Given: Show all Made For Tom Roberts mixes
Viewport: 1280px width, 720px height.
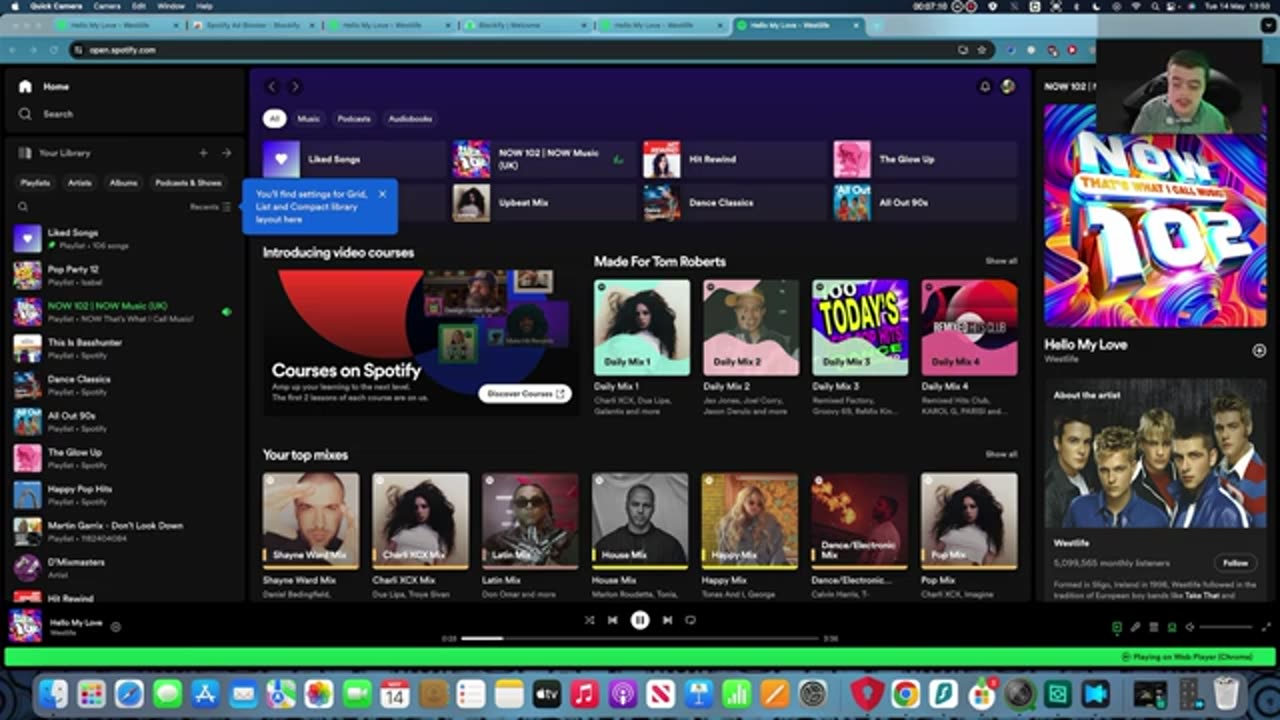Looking at the screenshot, I should point(1001,261).
